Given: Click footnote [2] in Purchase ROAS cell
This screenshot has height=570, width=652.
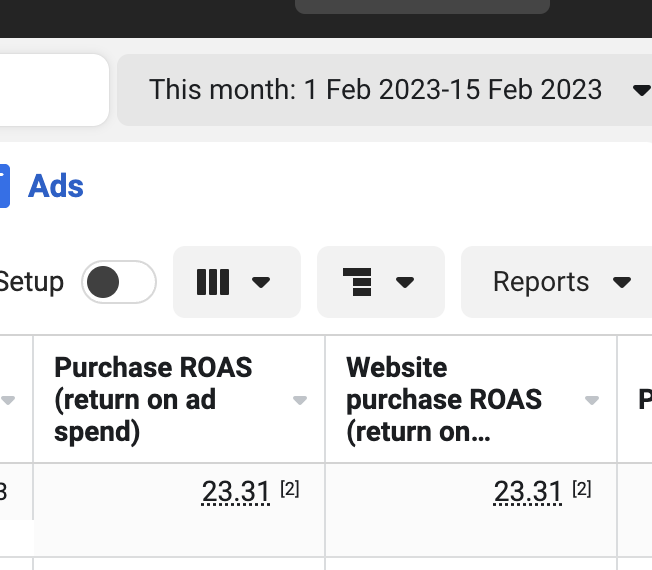Looking at the screenshot, I should tap(290, 489).
